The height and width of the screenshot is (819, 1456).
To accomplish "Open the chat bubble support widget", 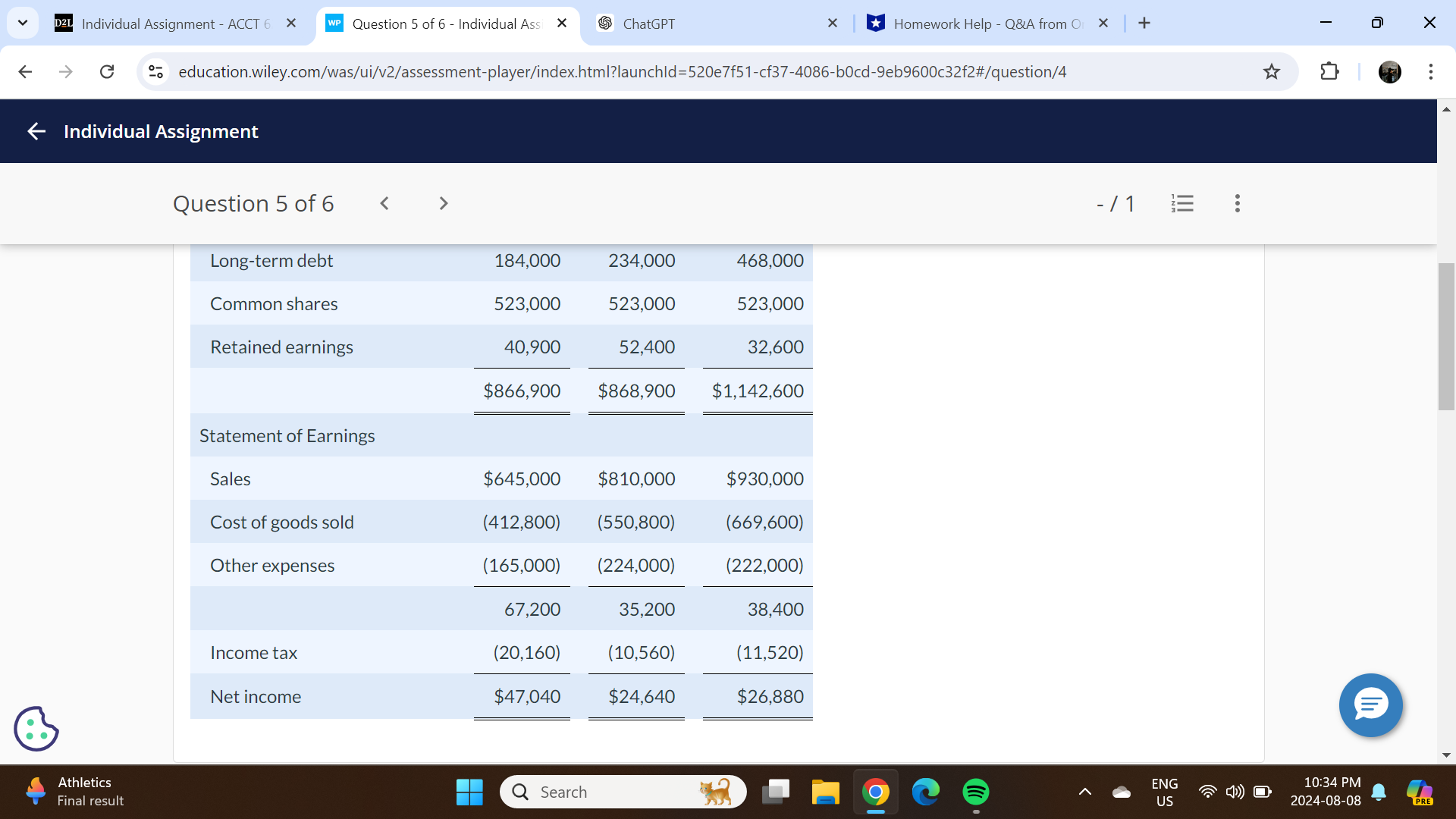I will point(1370,705).
